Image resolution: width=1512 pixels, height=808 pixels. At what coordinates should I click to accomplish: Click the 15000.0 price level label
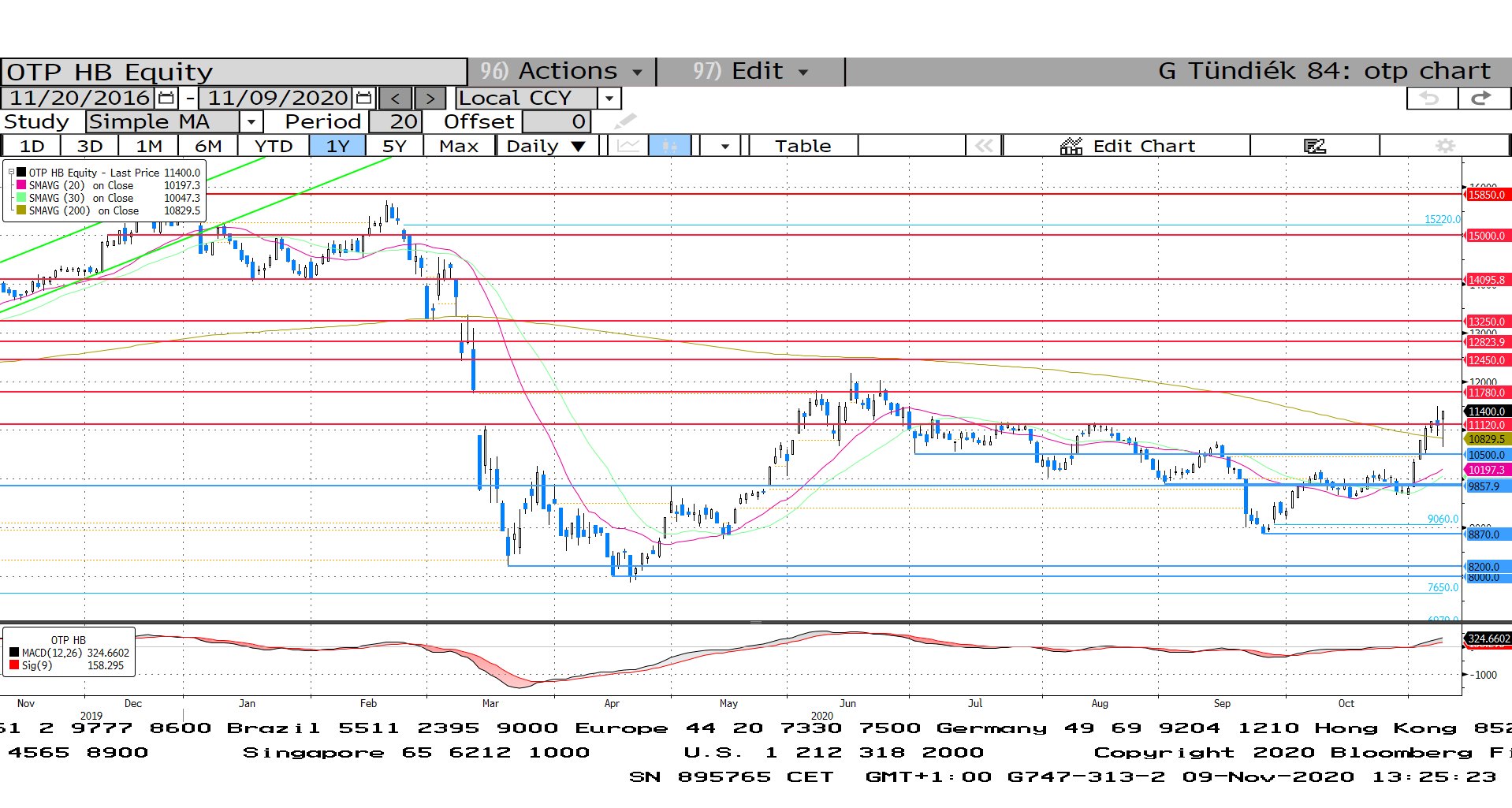point(1487,236)
